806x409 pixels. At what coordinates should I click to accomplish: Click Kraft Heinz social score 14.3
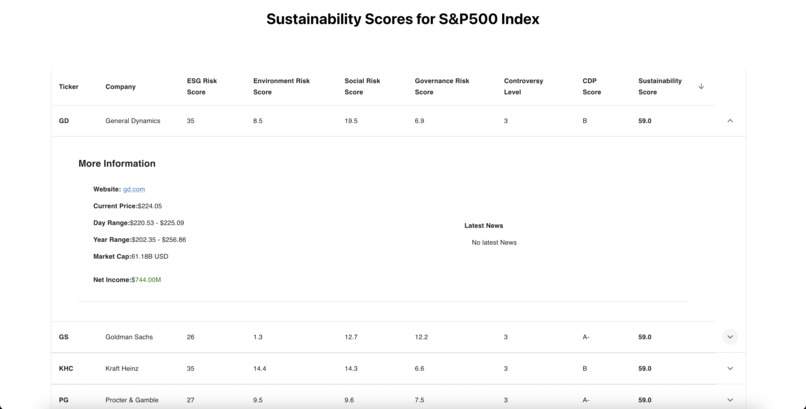pyautogui.click(x=351, y=368)
